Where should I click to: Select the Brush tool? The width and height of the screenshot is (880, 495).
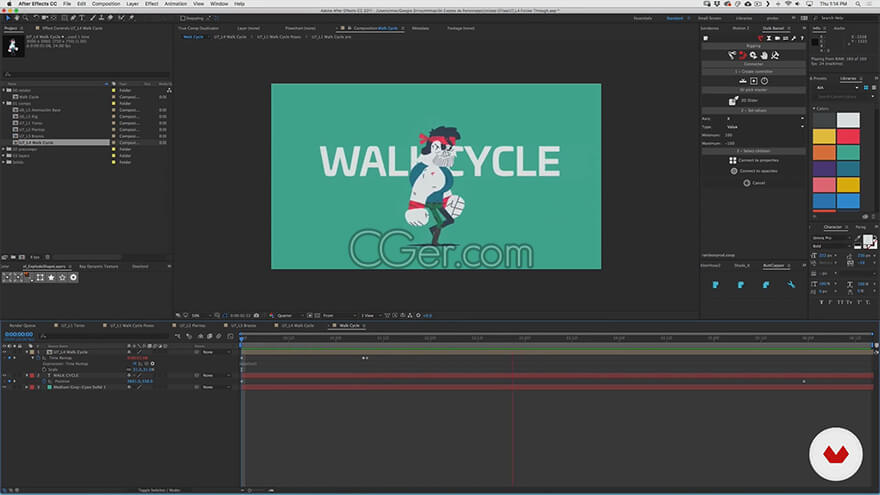93,18
